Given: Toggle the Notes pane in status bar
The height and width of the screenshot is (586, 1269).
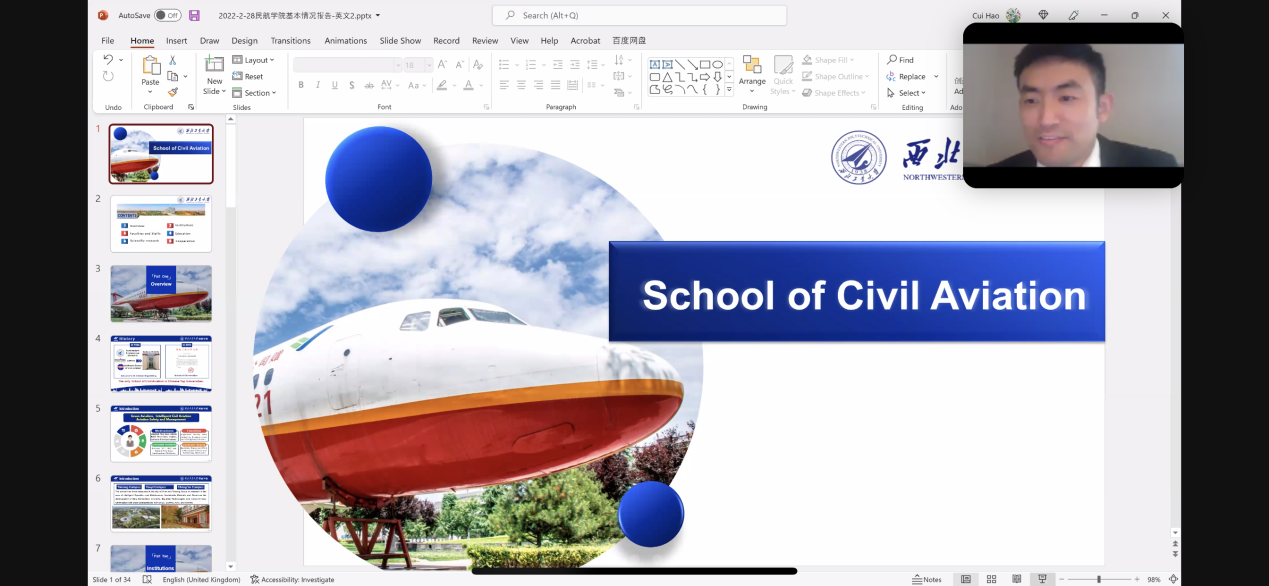Looking at the screenshot, I should 927,579.
